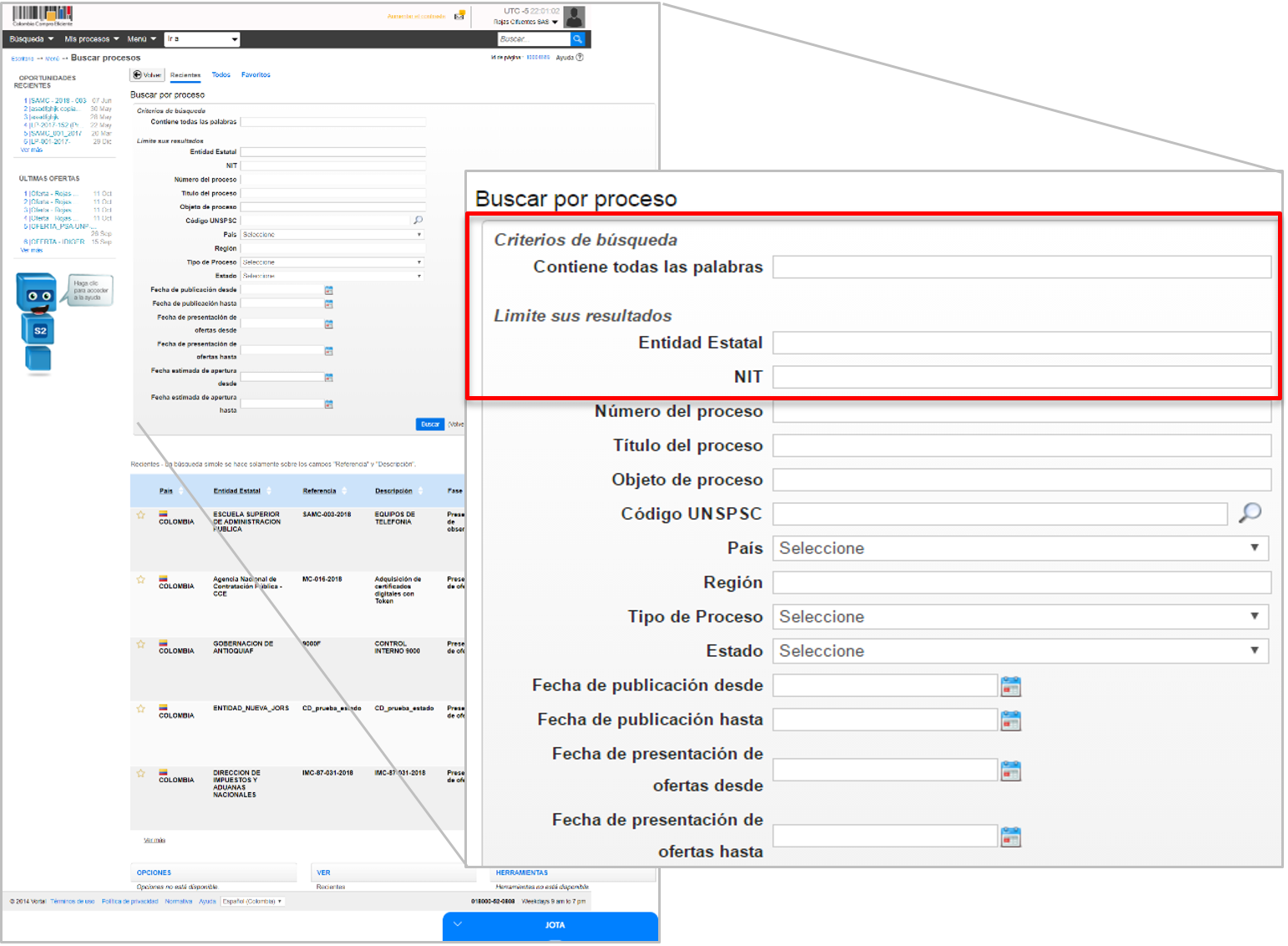
Task: Click the blue S2 help robot mascot
Action: point(38,322)
